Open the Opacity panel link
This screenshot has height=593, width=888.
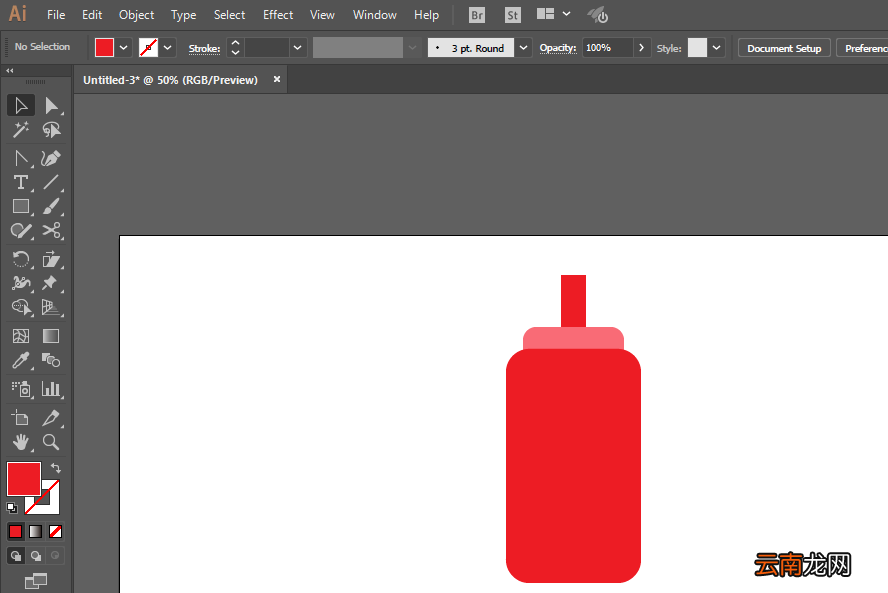(558, 48)
